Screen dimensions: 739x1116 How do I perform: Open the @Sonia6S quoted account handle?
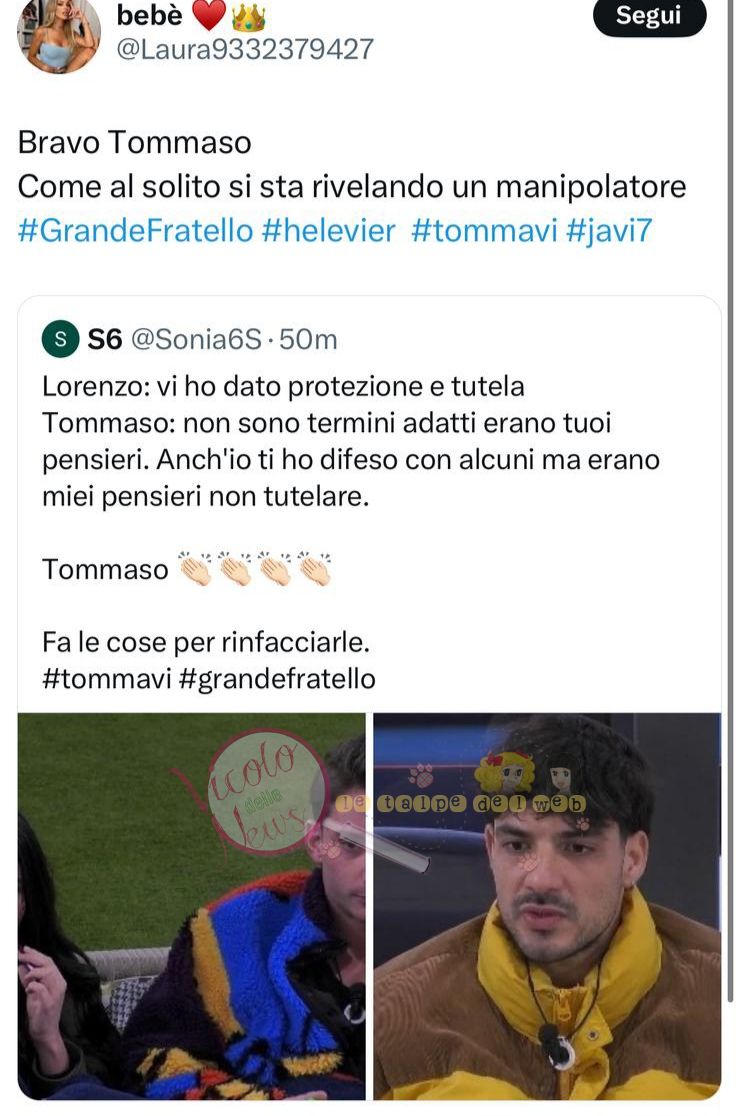point(196,339)
